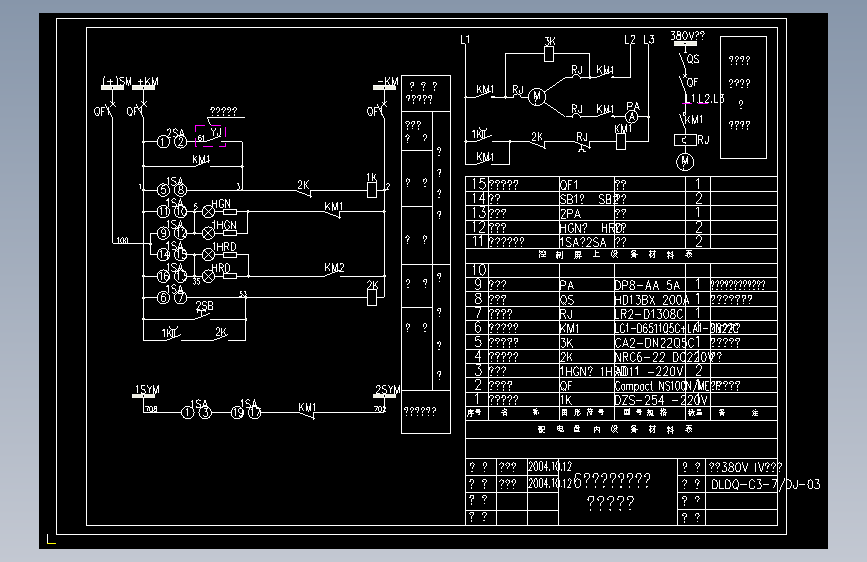
Task: Select the "3K" relay coil in motor circuit
Action: pos(549,54)
